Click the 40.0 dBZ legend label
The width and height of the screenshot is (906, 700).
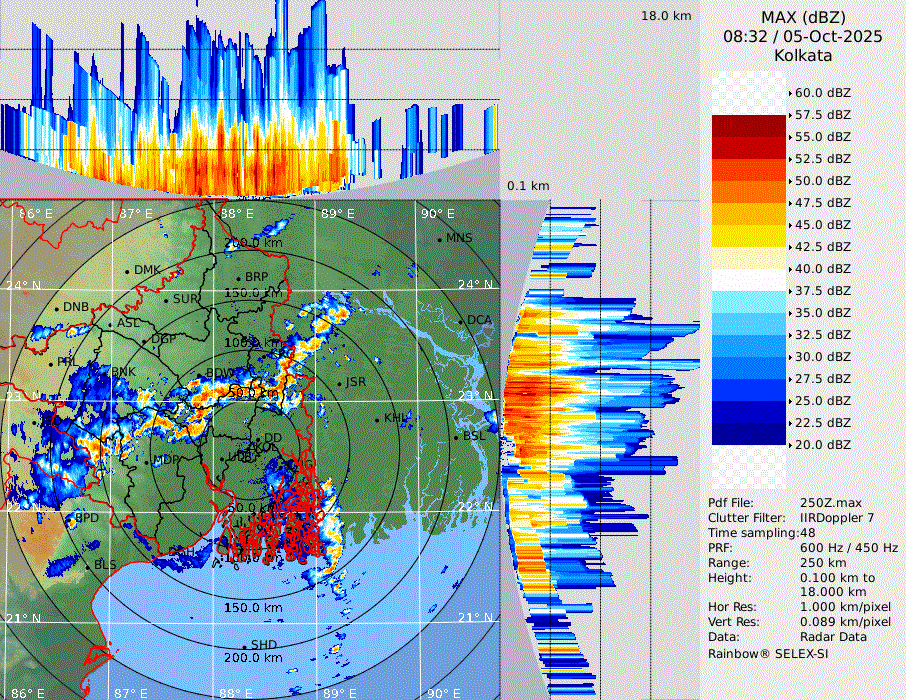point(822,268)
